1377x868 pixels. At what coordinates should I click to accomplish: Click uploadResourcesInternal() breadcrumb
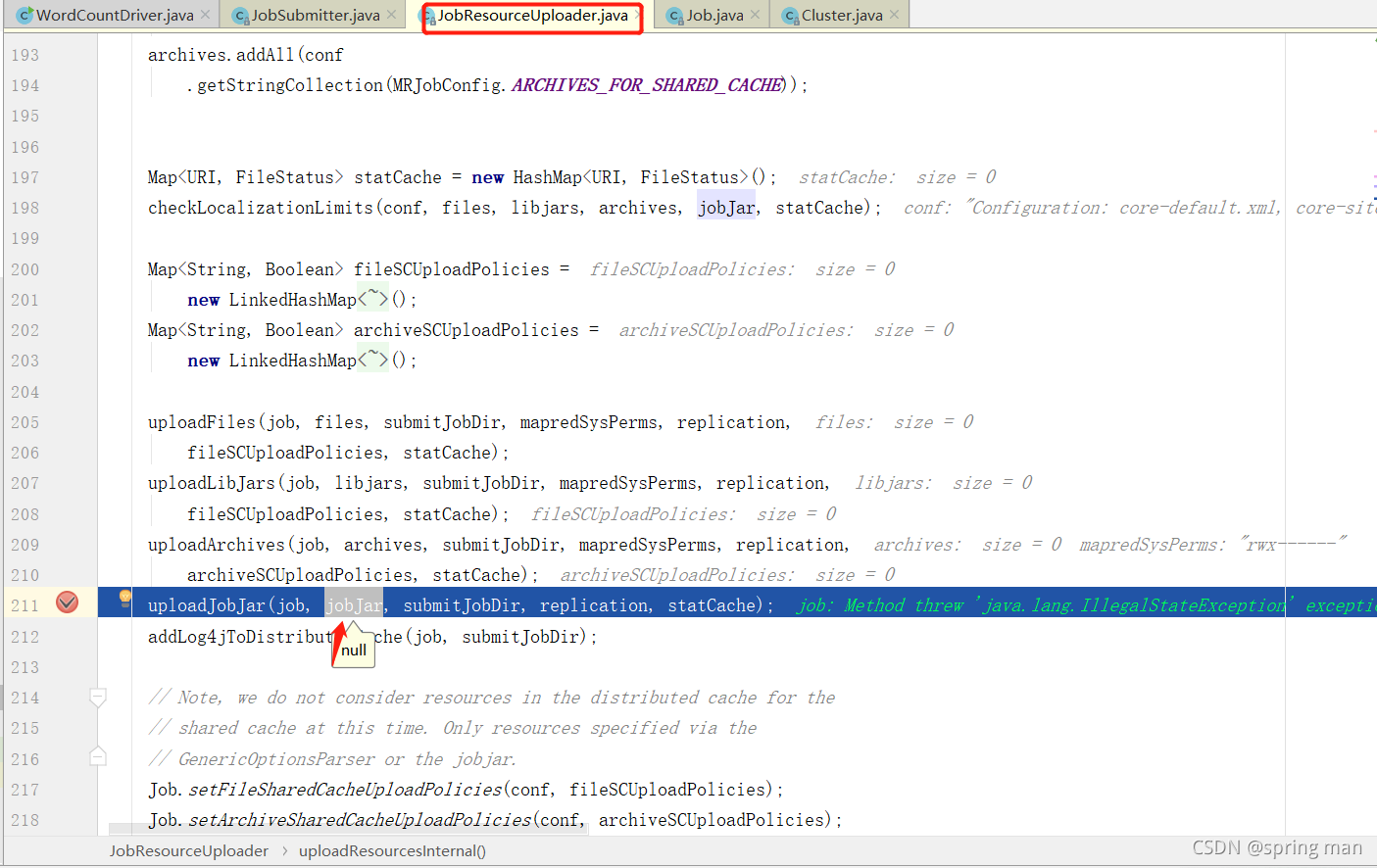tap(392, 850)
